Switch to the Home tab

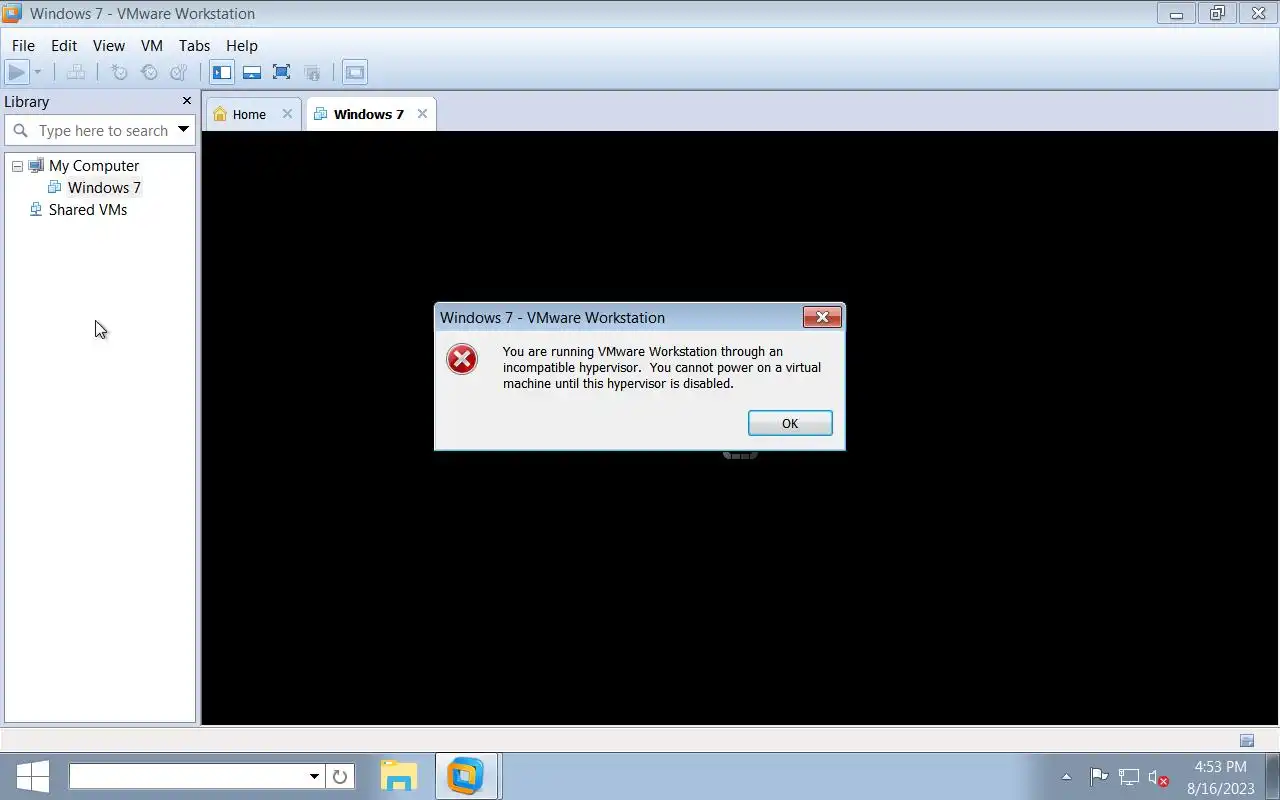(x=249, y=114)
